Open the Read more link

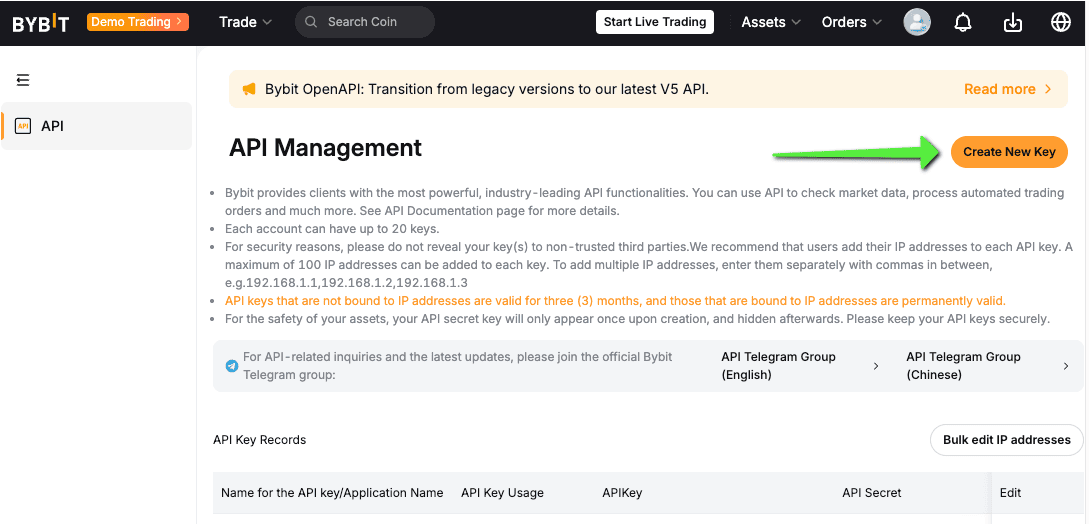click(1008, 89)
